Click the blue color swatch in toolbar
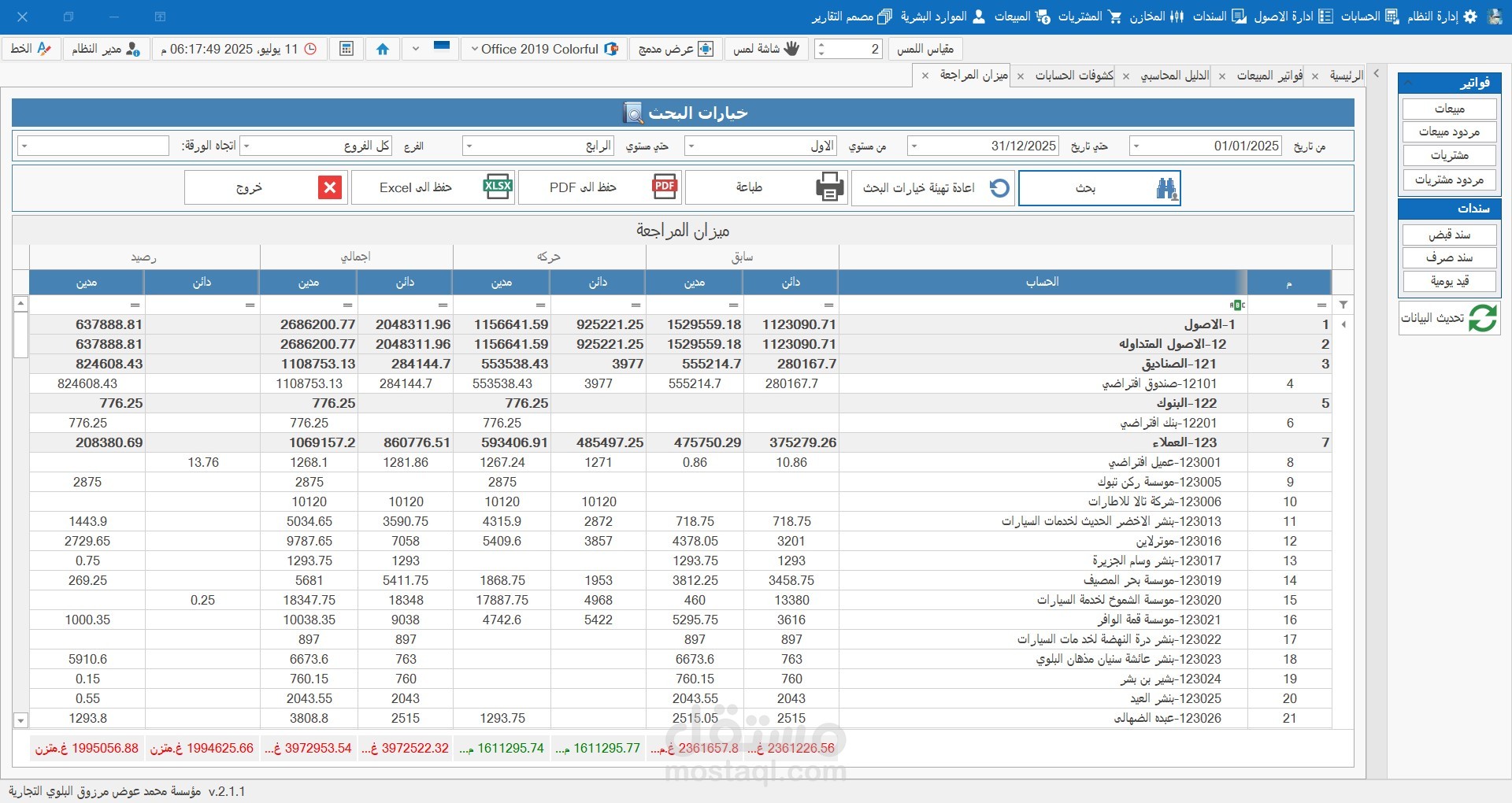The image size is (1512, 803). pos(442,46)
